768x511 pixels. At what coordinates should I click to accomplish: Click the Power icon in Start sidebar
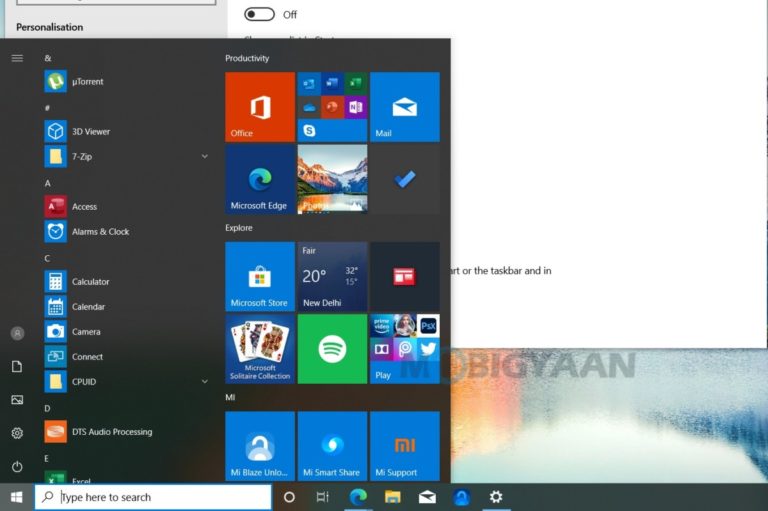pyautogui.click(x=17, y=466)
